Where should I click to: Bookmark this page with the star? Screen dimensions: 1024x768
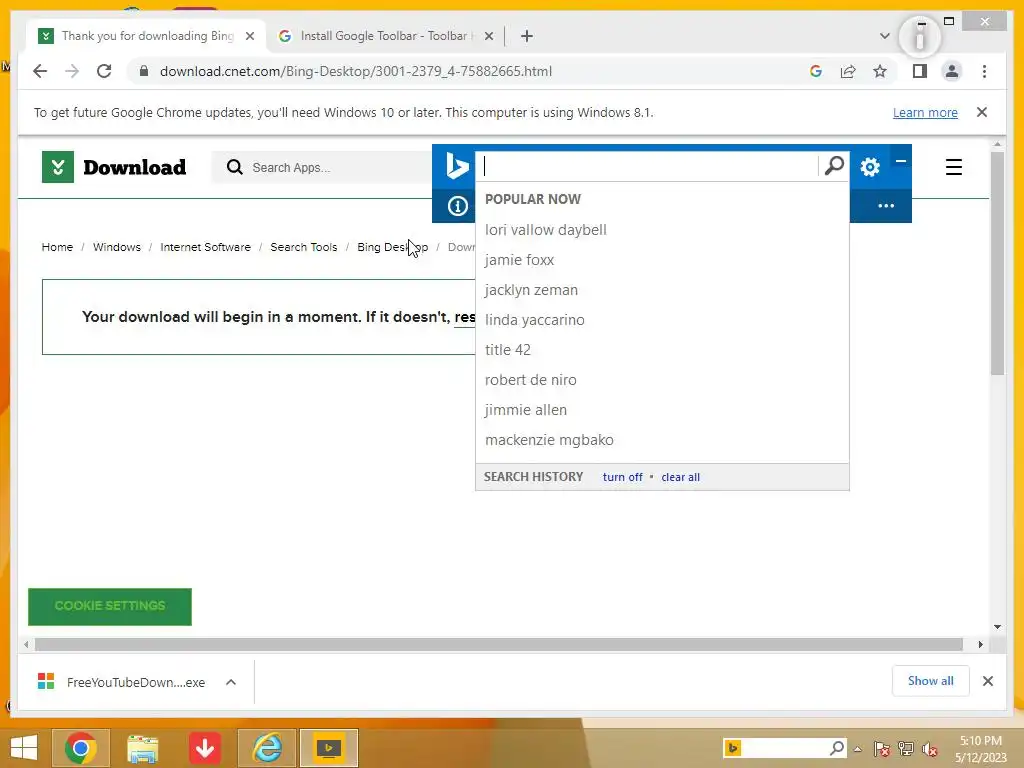point(880,71)
